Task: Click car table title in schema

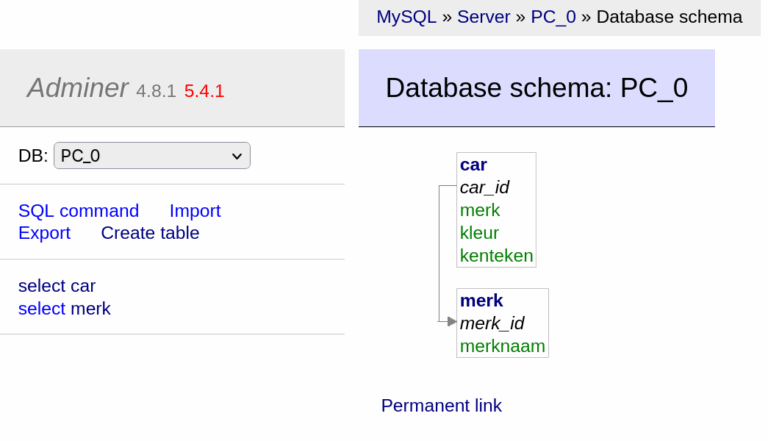Action: point(473,165)
